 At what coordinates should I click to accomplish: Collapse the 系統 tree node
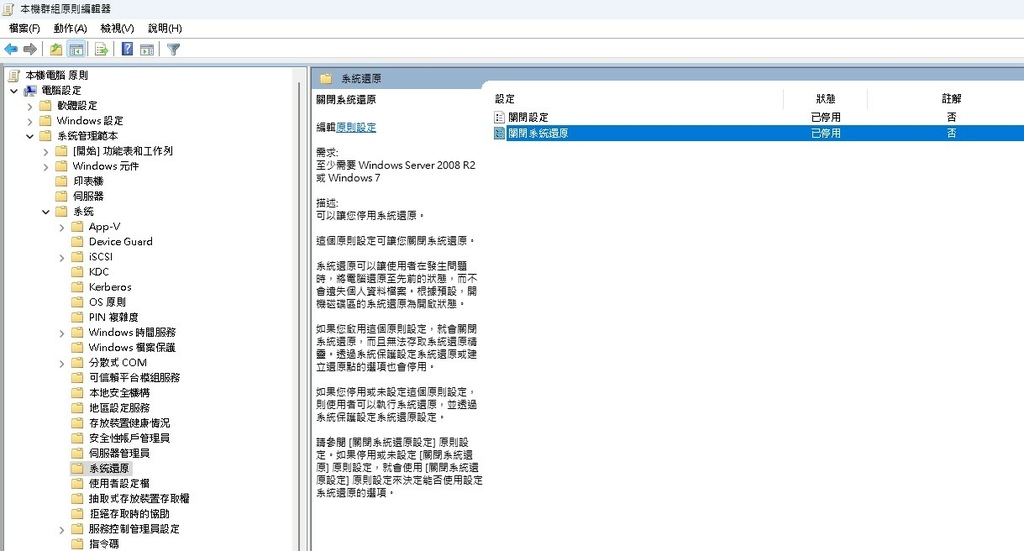[45, 212]
